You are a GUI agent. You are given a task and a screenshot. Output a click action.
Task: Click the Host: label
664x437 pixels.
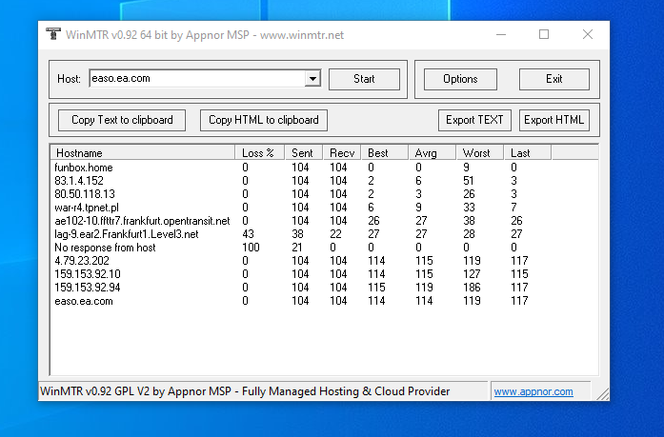69,79
